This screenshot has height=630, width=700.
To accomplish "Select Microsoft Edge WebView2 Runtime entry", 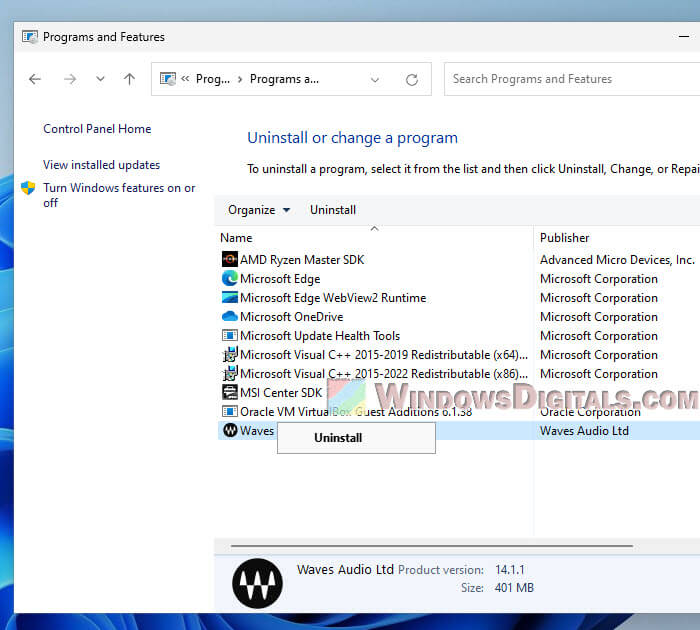I will click(x=333, y=298).
